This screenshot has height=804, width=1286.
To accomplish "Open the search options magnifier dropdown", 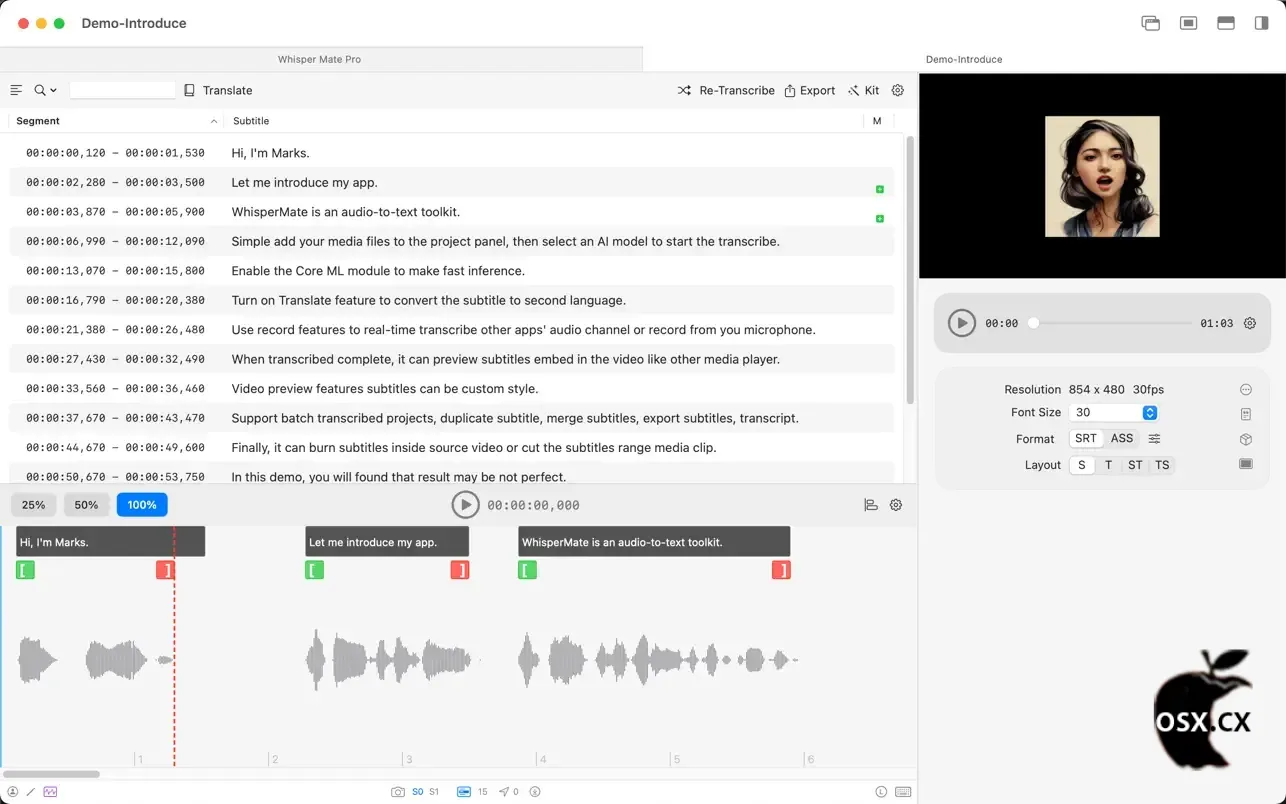I will (45, 90).
